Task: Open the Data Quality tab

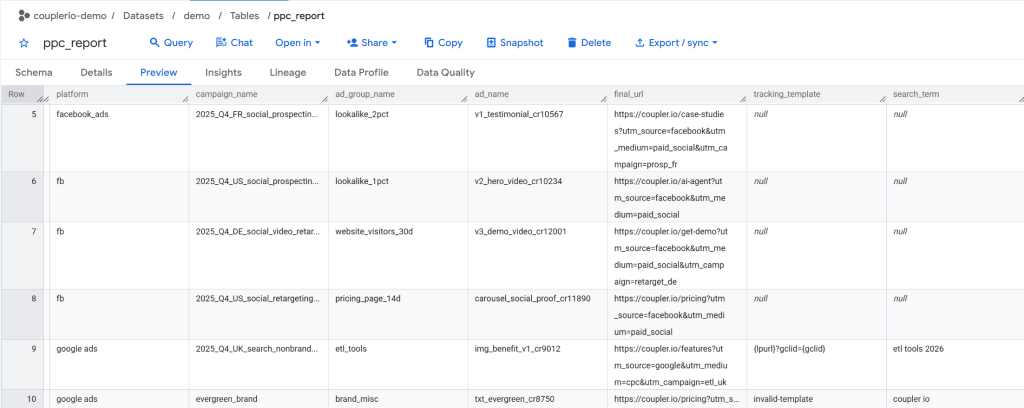Action: [445, 72]
